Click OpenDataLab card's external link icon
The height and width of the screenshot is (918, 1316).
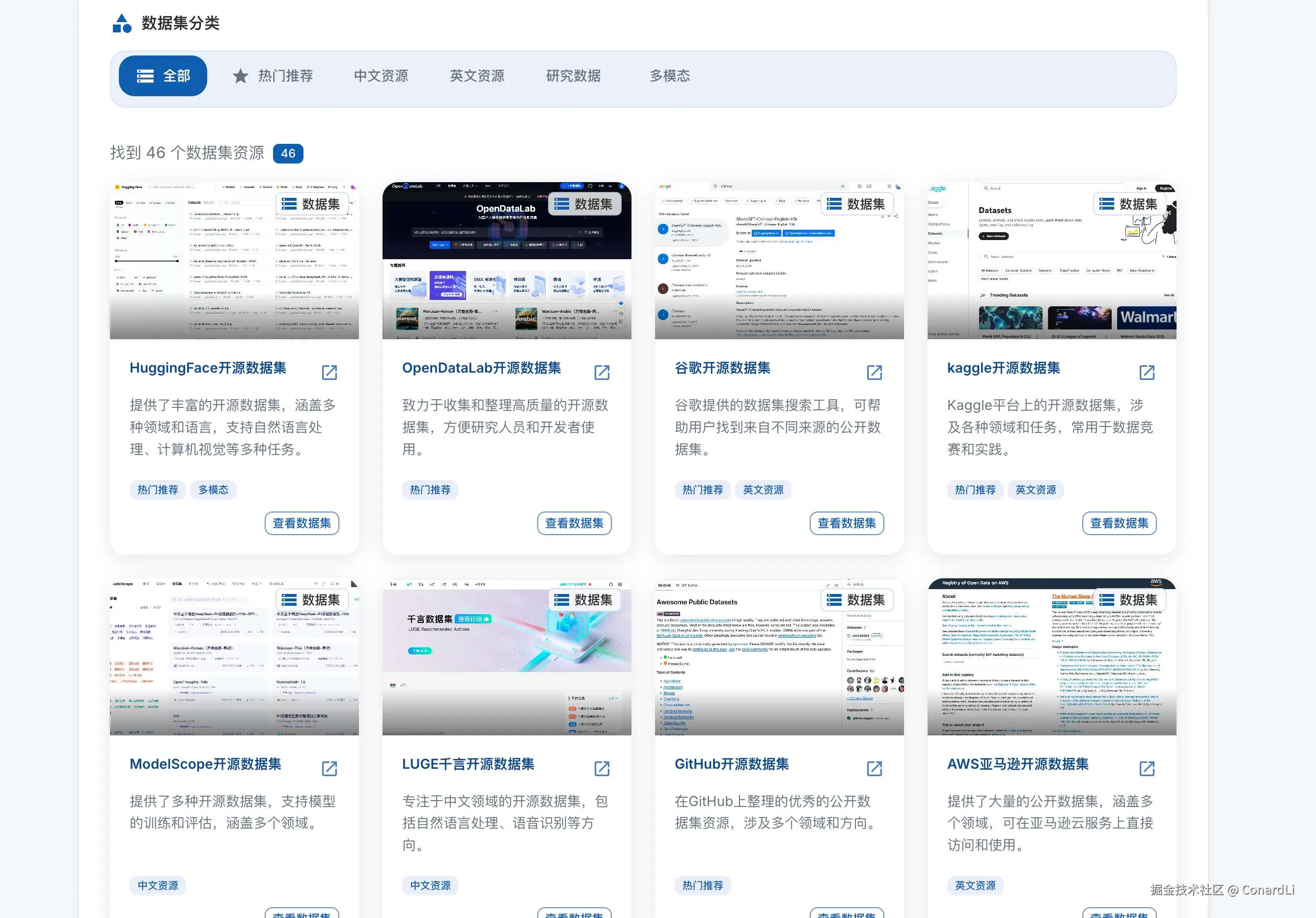point(601,373)
